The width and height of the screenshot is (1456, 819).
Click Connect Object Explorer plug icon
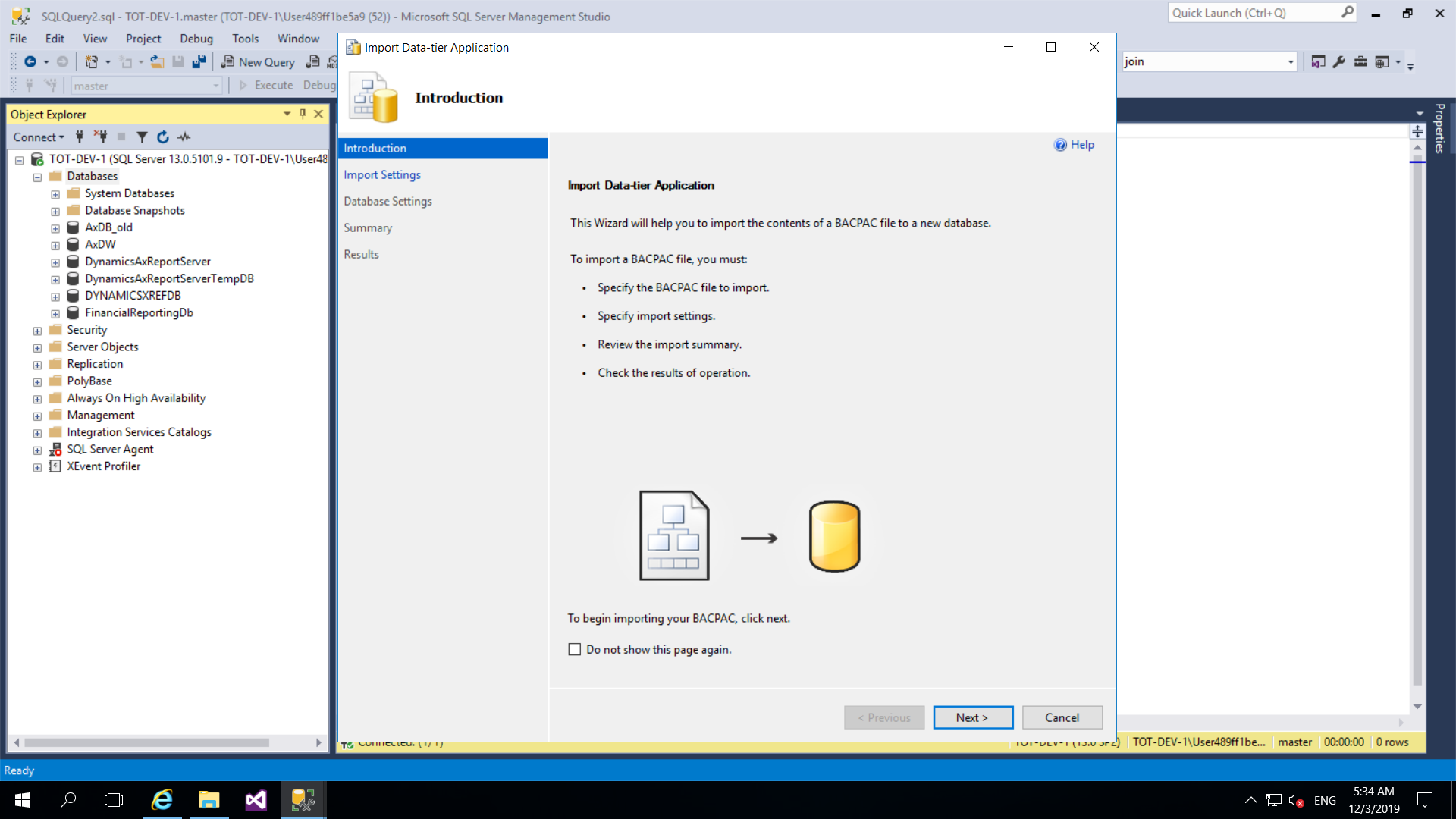tap(80, 137)
